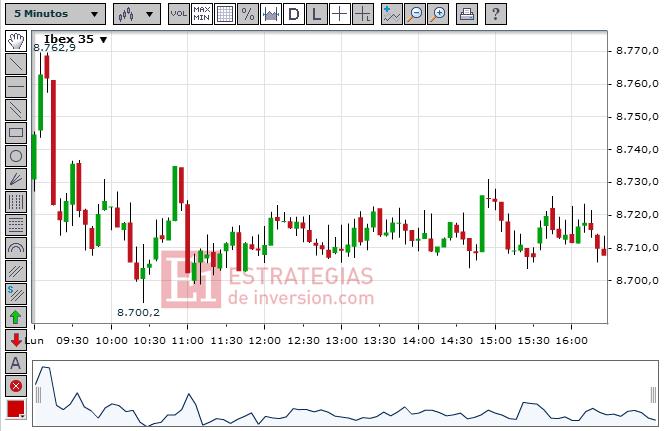The image size is (664, 431).
Task: Toggle the VOL volume display
Action: coord(178,14)
